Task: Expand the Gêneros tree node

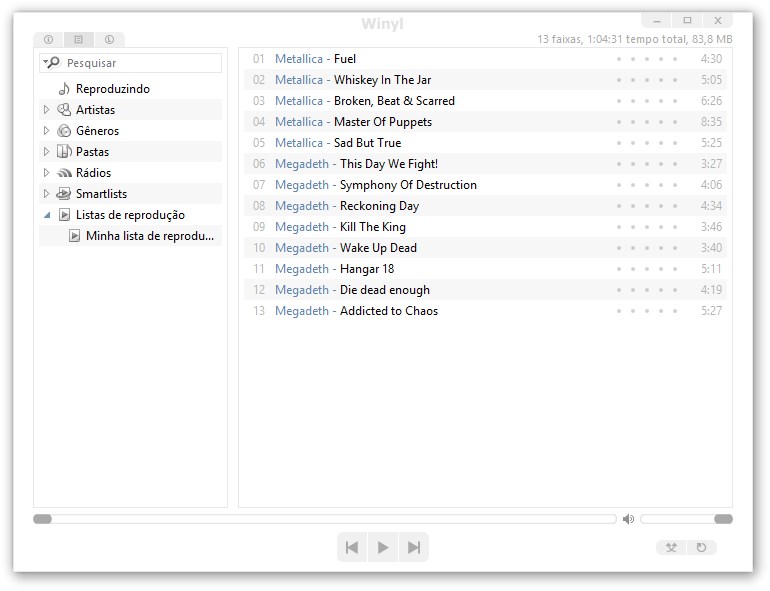Action: [x=46, y=131]
